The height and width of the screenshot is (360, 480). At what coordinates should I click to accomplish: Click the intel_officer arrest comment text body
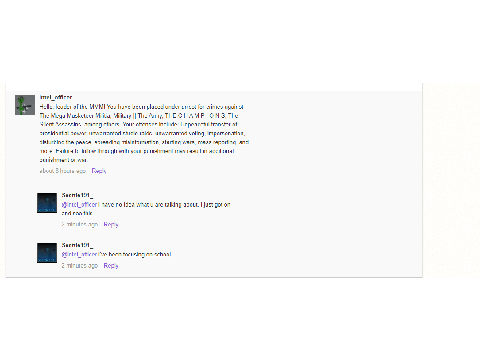144,133
